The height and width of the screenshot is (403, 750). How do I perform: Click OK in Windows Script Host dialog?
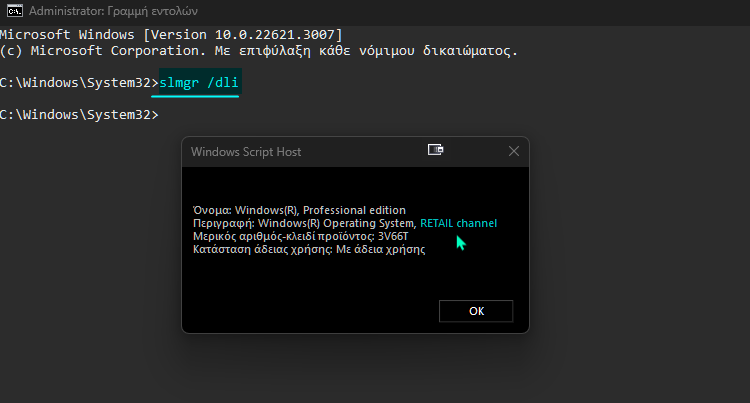click(x=476, y=311)
